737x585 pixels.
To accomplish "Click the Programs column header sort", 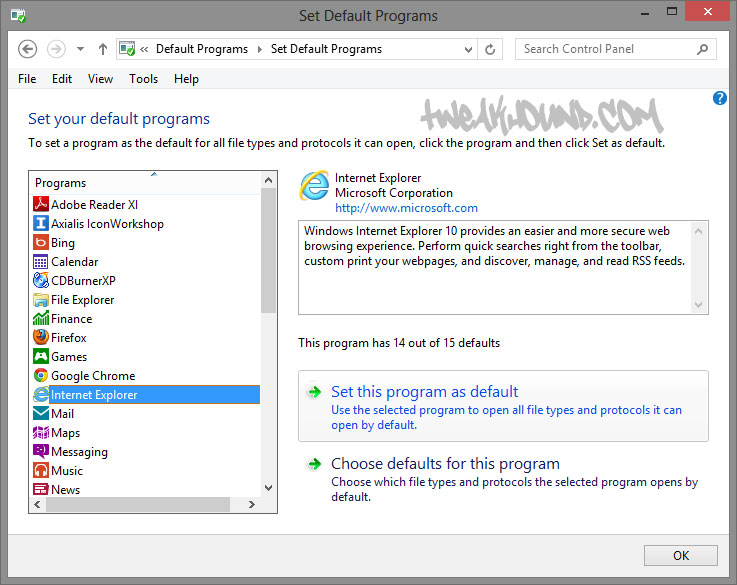I will (x=146, y=182).
